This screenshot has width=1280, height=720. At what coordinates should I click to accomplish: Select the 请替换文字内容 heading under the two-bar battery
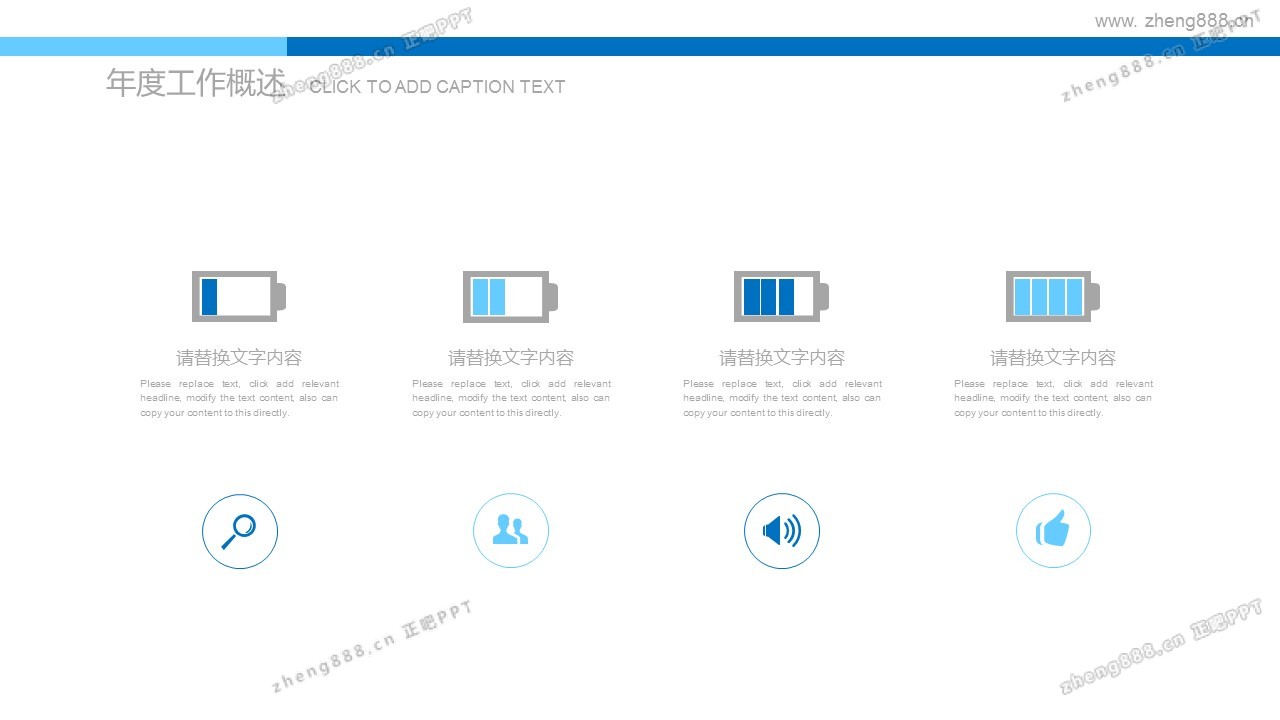[x=511, y=358]
